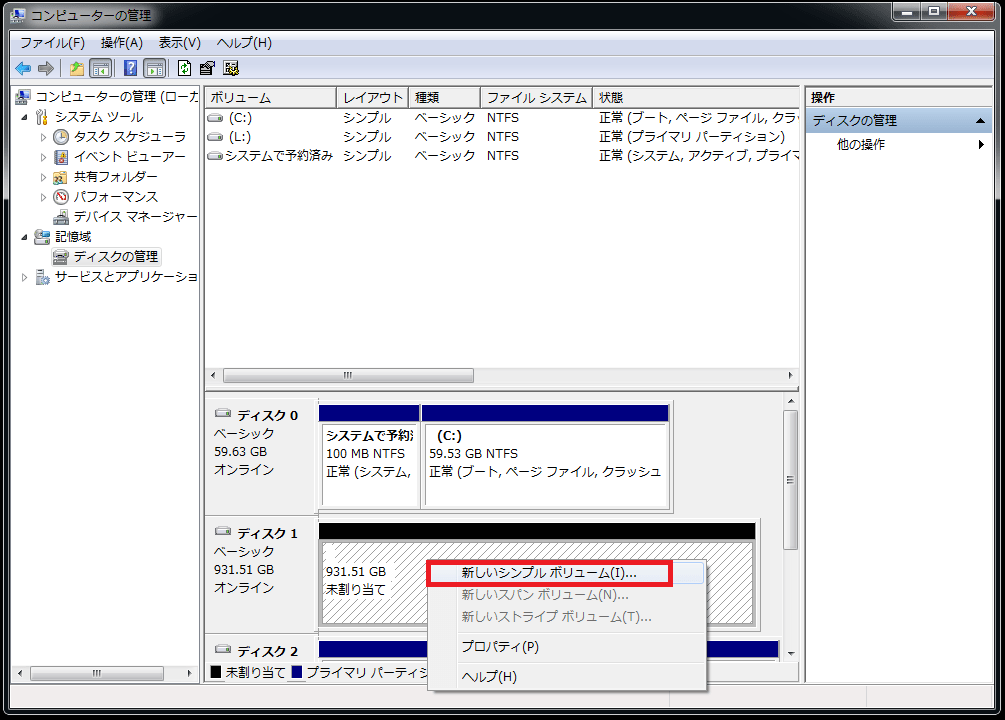Select the Shared Folders (共有フォルダー) node

coord(115,176)
